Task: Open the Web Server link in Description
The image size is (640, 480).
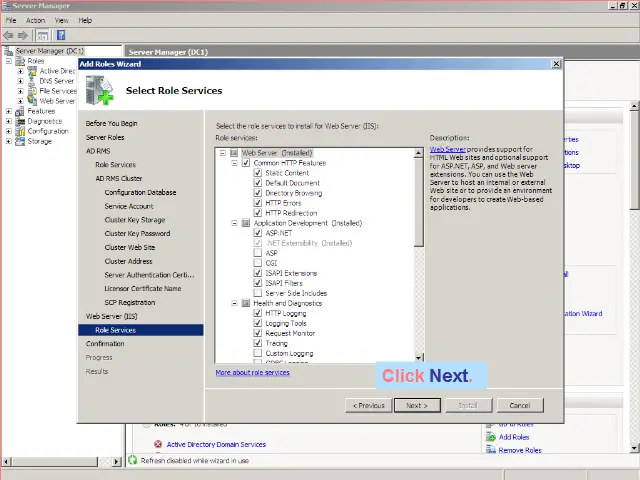Action: [x=447, y=149]
